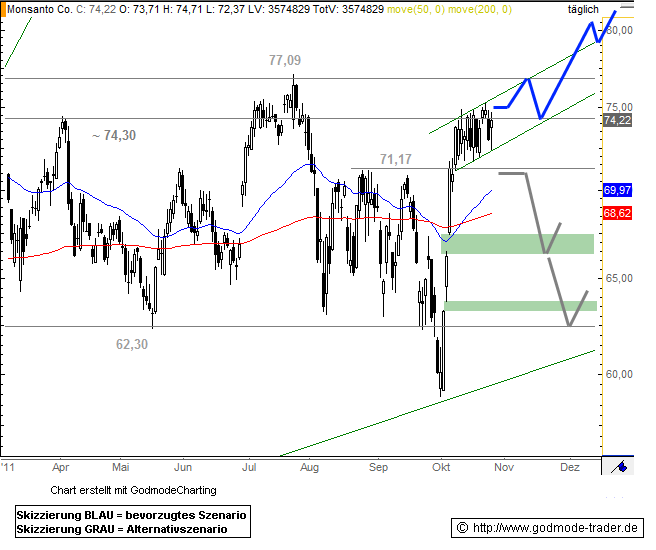Click the upper green support zone rectangle

[518, 244]
